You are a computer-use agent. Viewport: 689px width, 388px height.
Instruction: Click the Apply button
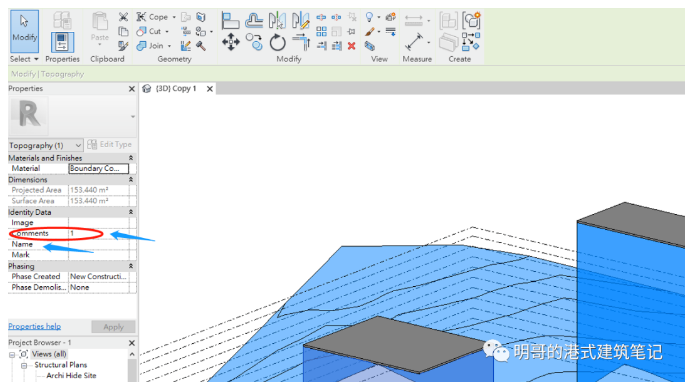click(x=113, y=327)
